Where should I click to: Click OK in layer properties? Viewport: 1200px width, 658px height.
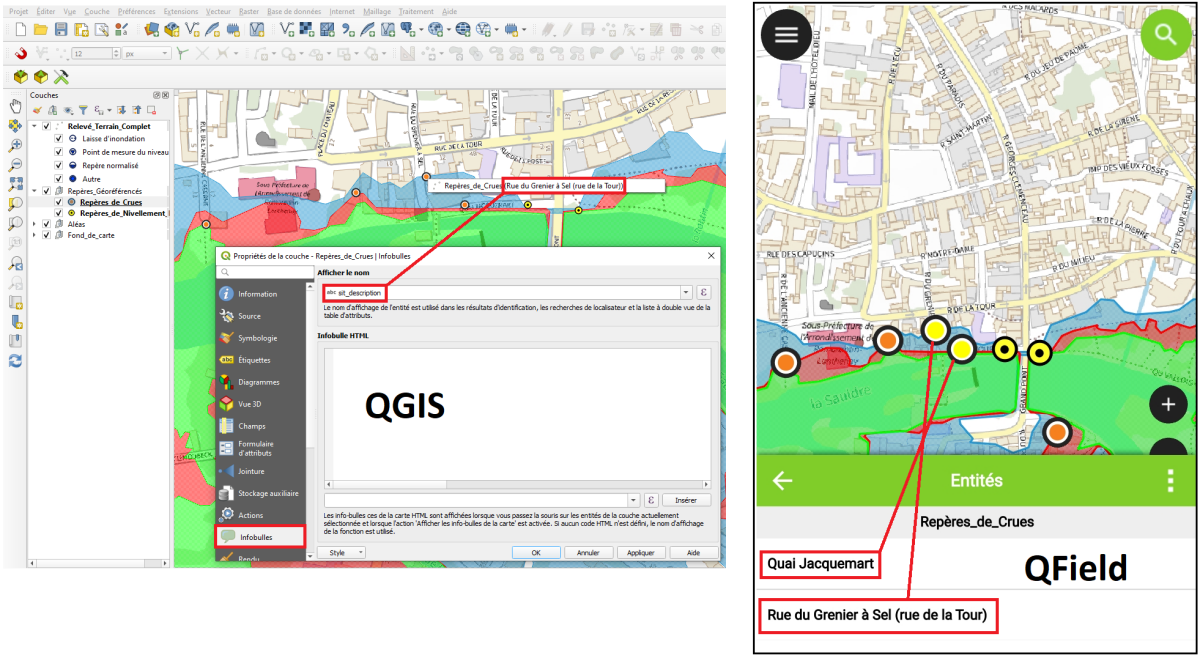tap(536, 552)
